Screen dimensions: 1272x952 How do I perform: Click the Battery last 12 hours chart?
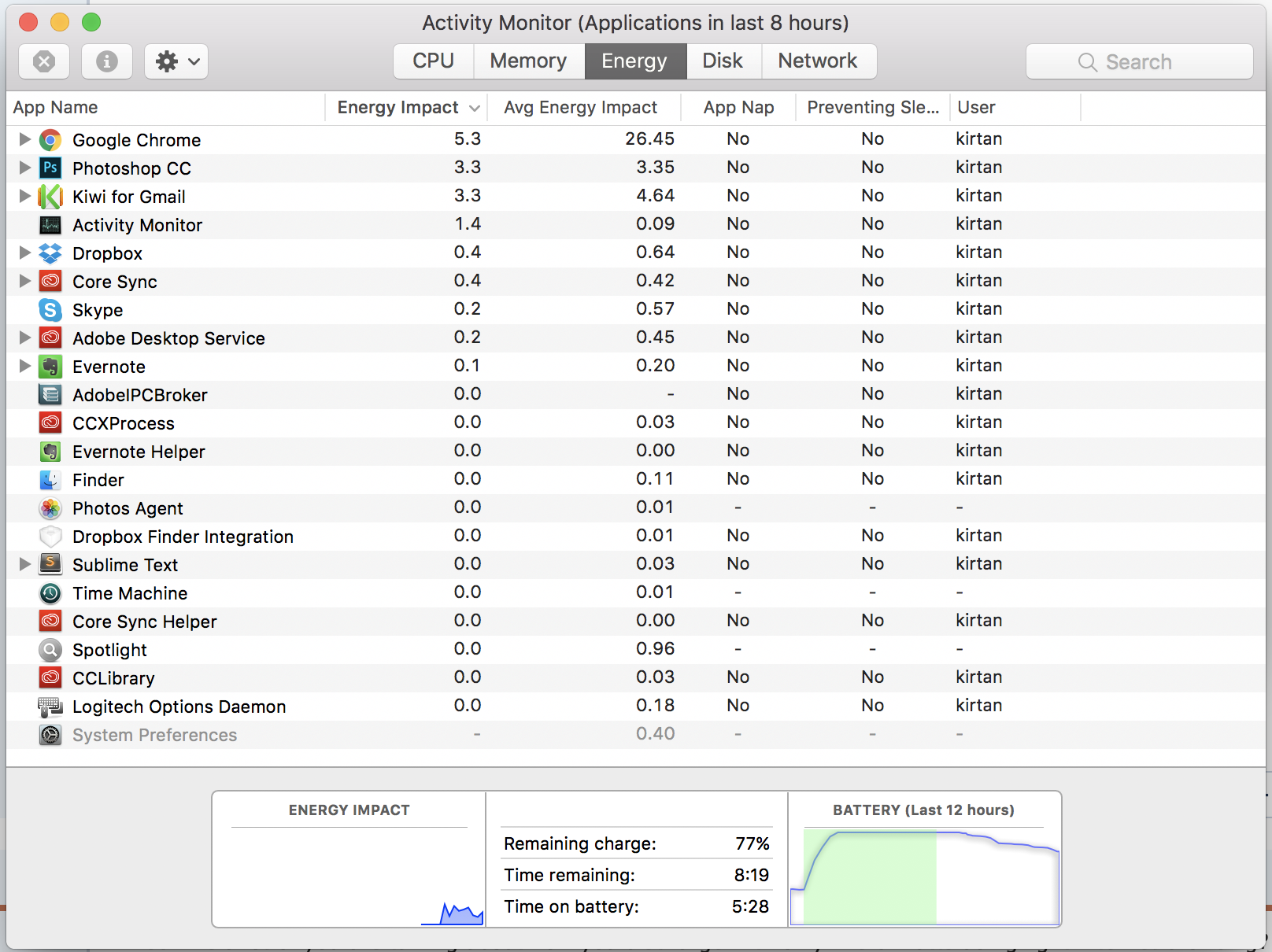[x=924, y=876]
